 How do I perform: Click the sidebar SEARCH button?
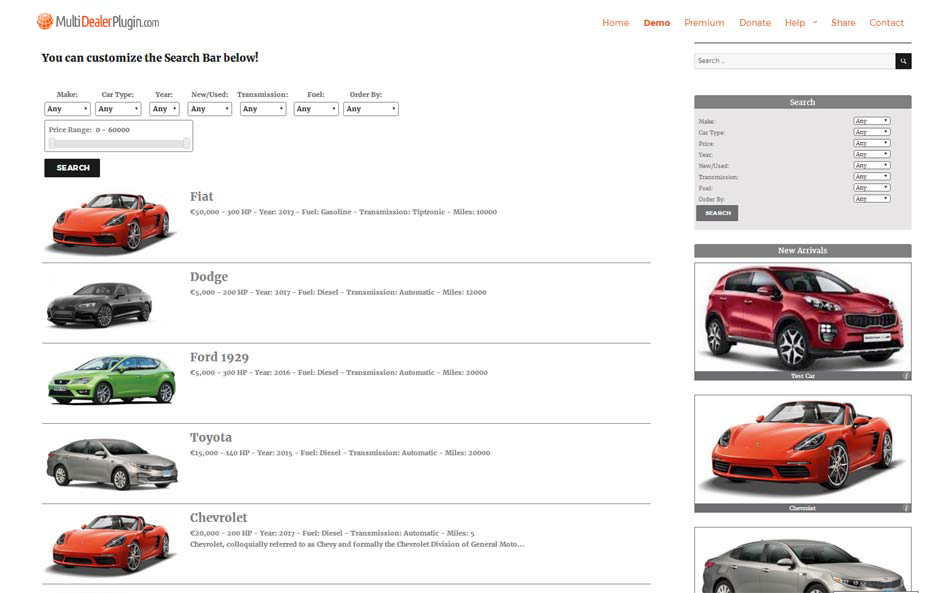[x=717, y=213]
